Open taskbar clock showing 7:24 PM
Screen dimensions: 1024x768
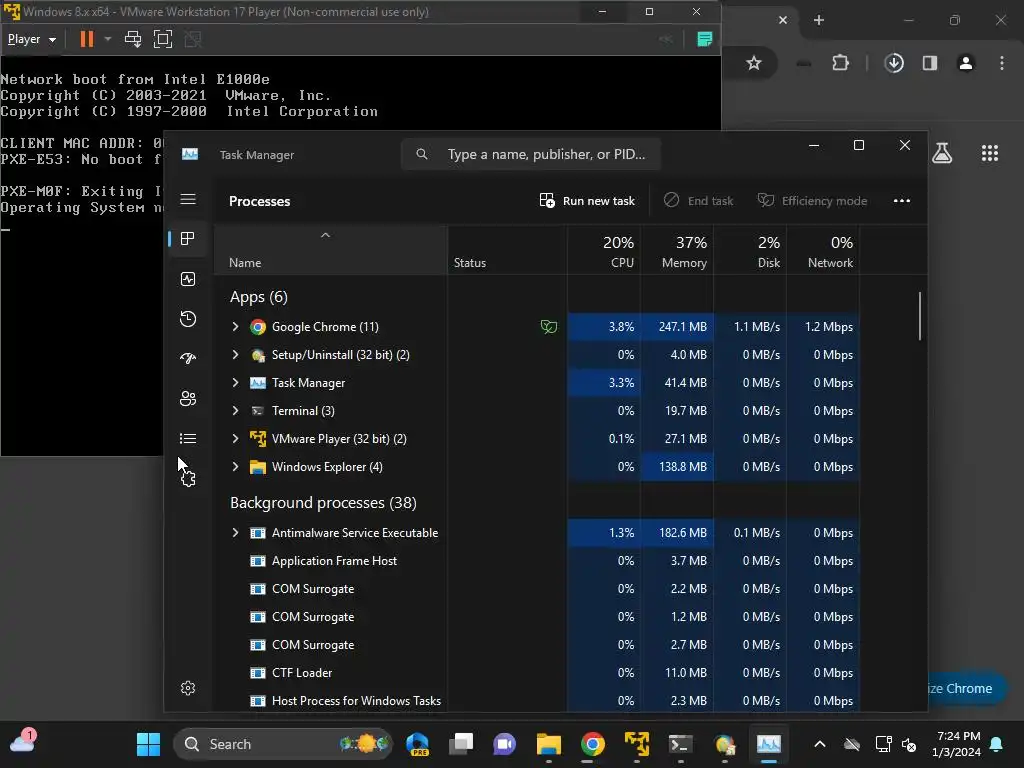(957, 744)
